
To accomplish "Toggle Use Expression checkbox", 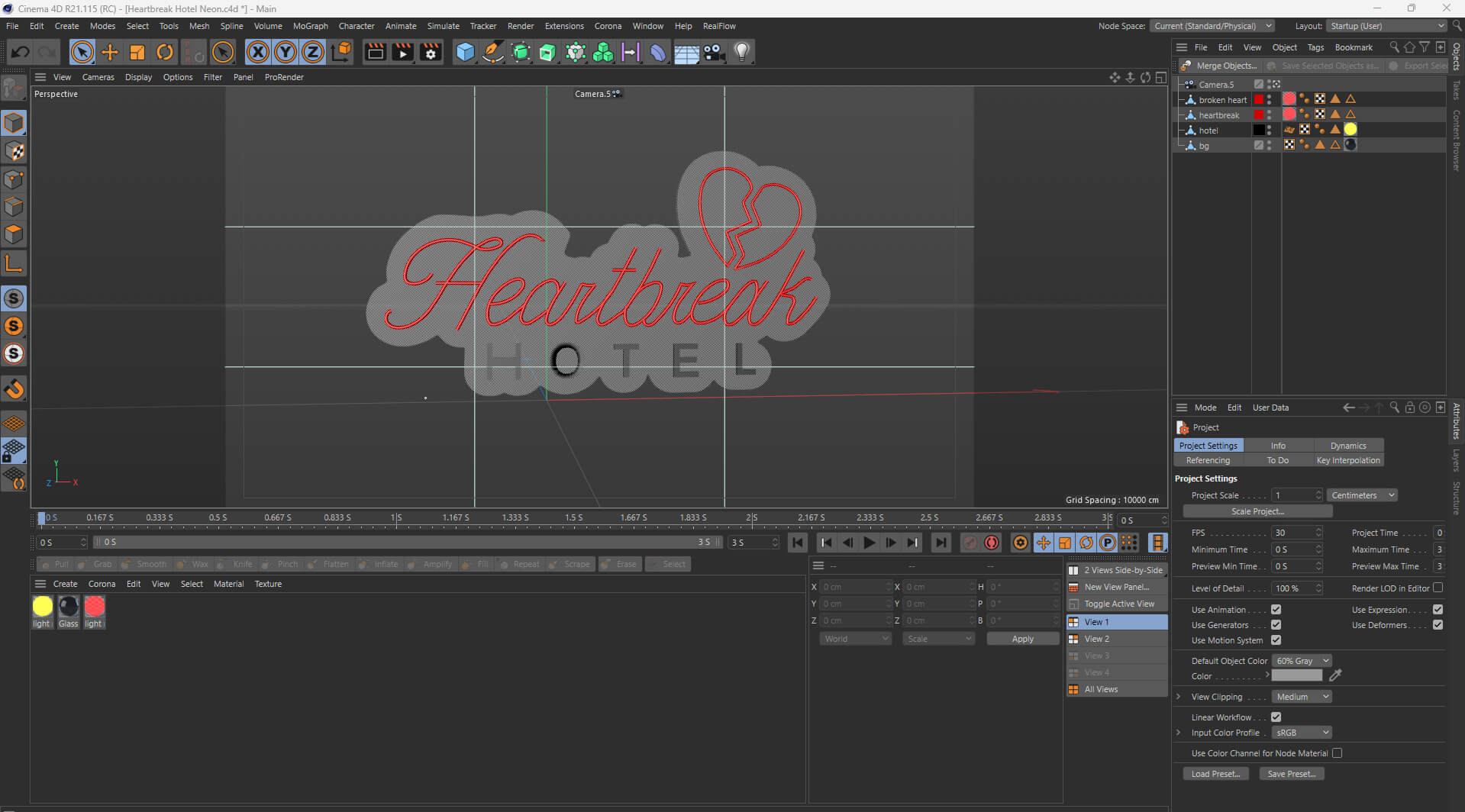I will tap(1438, 610).
